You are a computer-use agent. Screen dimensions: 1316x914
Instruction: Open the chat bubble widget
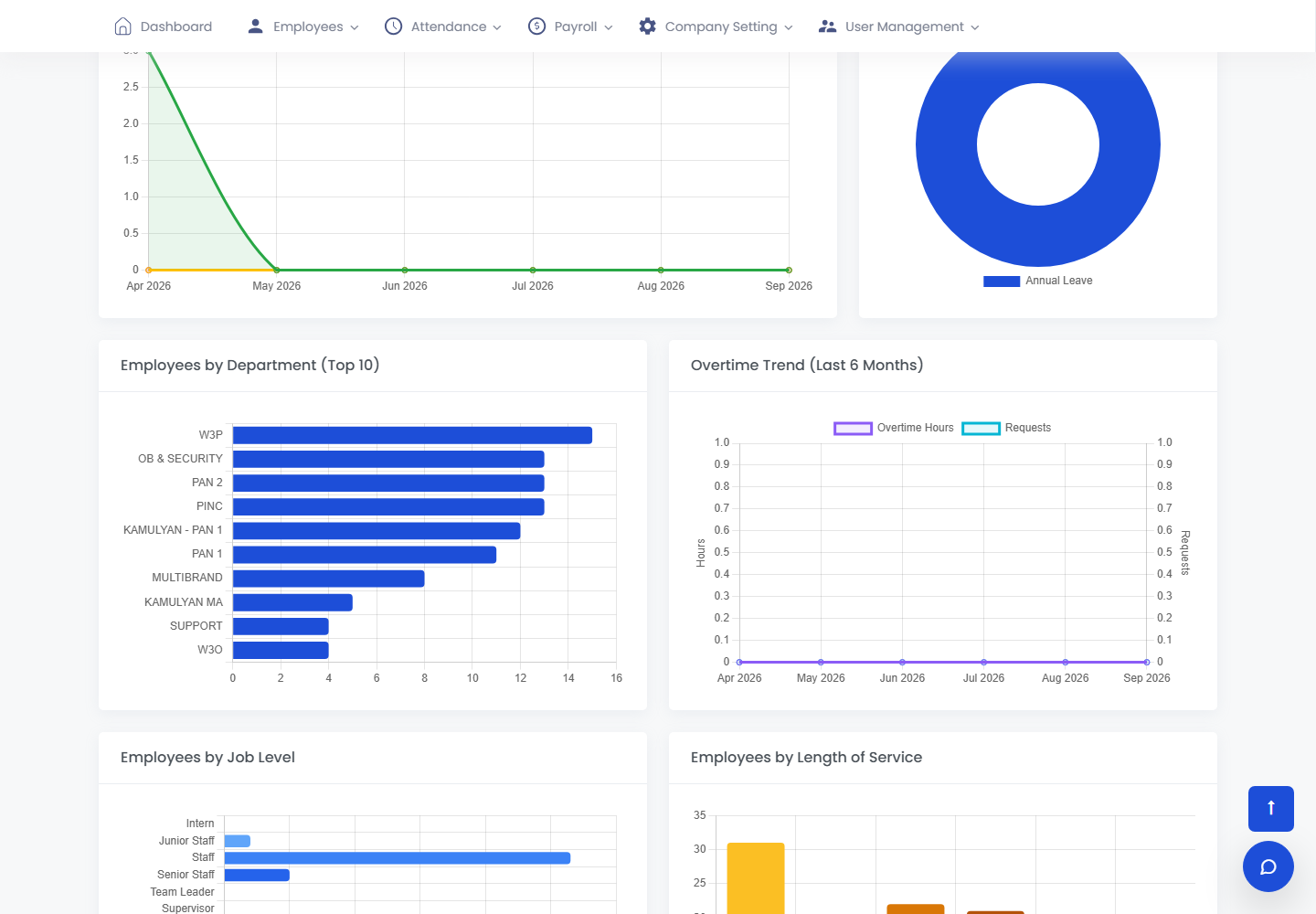1268,866
